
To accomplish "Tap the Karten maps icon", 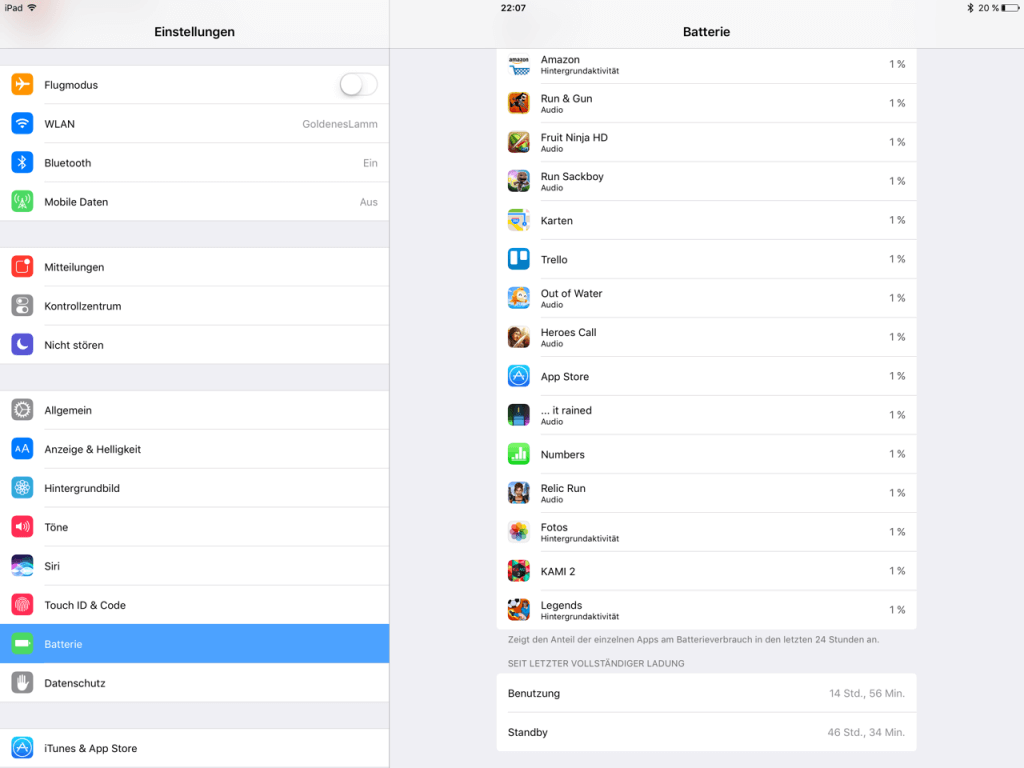I will point(518,220).
